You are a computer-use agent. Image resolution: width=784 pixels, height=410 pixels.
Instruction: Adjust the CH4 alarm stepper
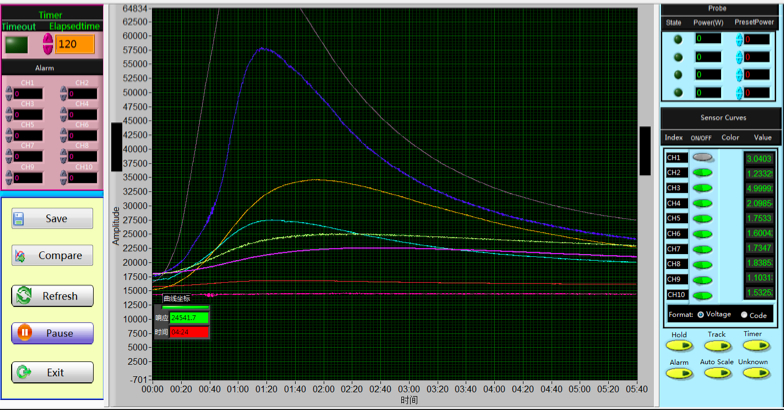pyautogui.click(x=64, y=114)
